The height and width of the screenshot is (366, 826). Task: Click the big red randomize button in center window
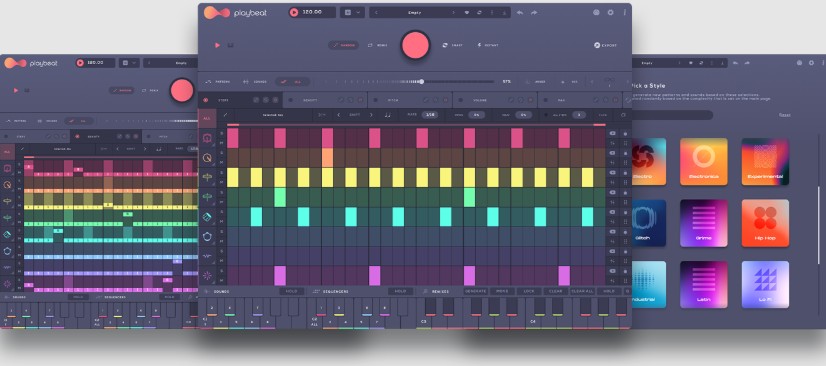pyautogui.click(x=416, y=45)
